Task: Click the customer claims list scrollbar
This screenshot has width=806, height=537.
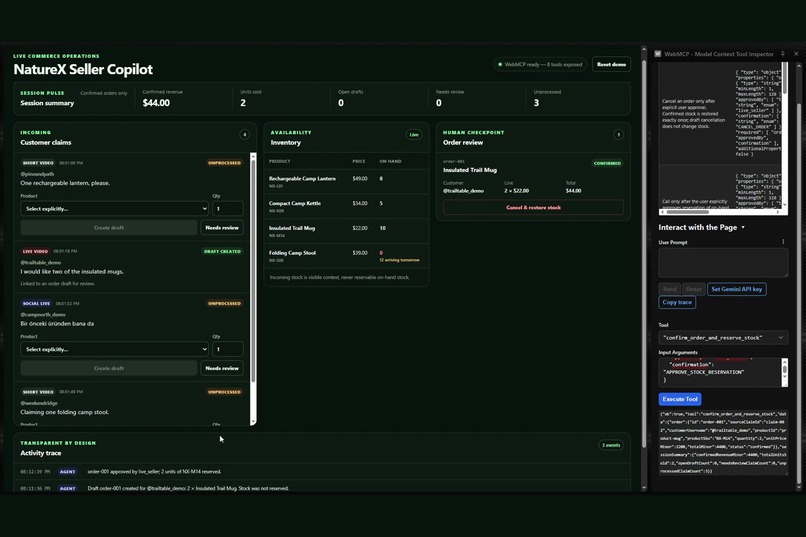Action: (x=253, y=272)
